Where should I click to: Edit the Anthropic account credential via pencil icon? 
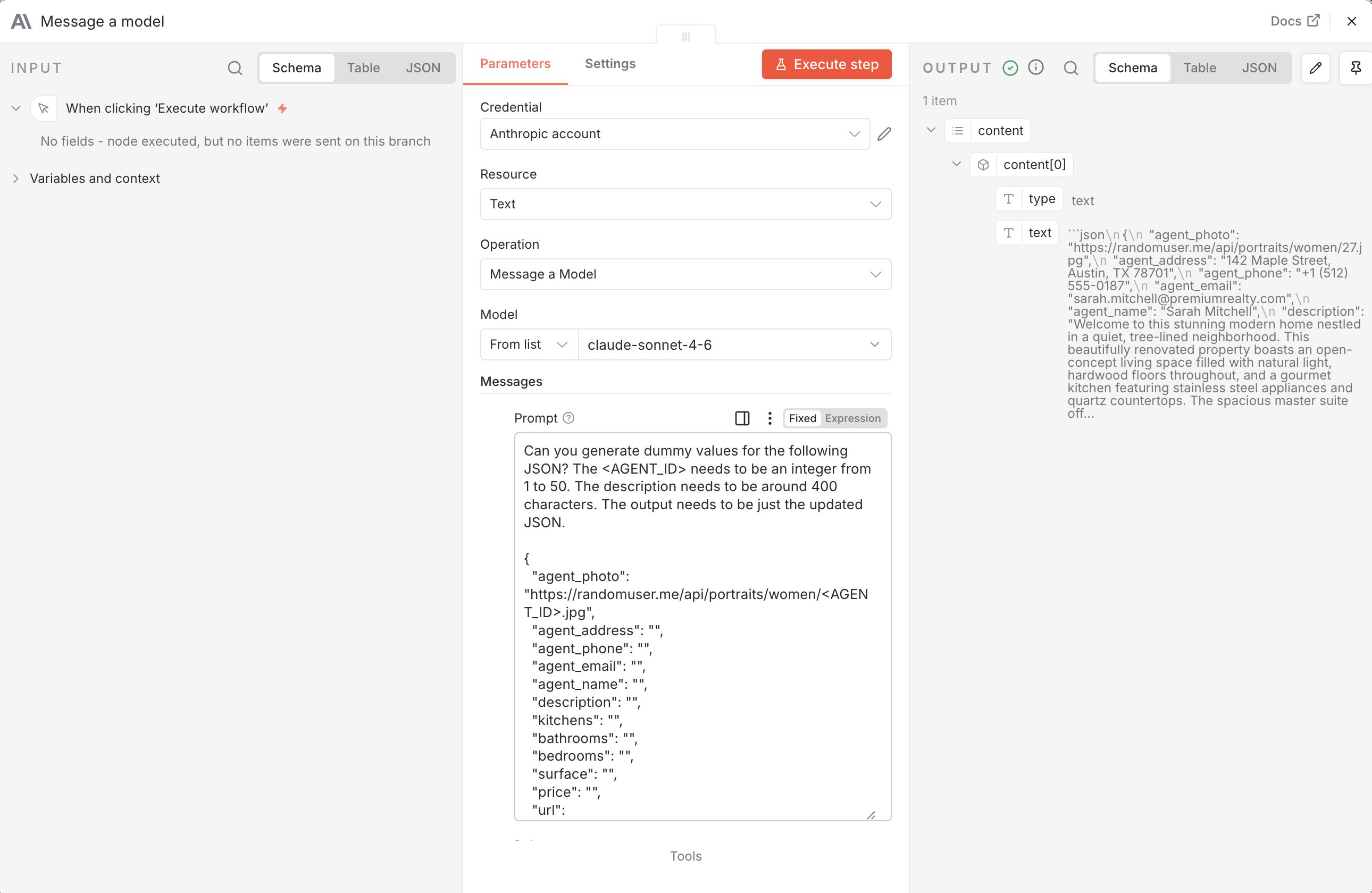[884, 133]
